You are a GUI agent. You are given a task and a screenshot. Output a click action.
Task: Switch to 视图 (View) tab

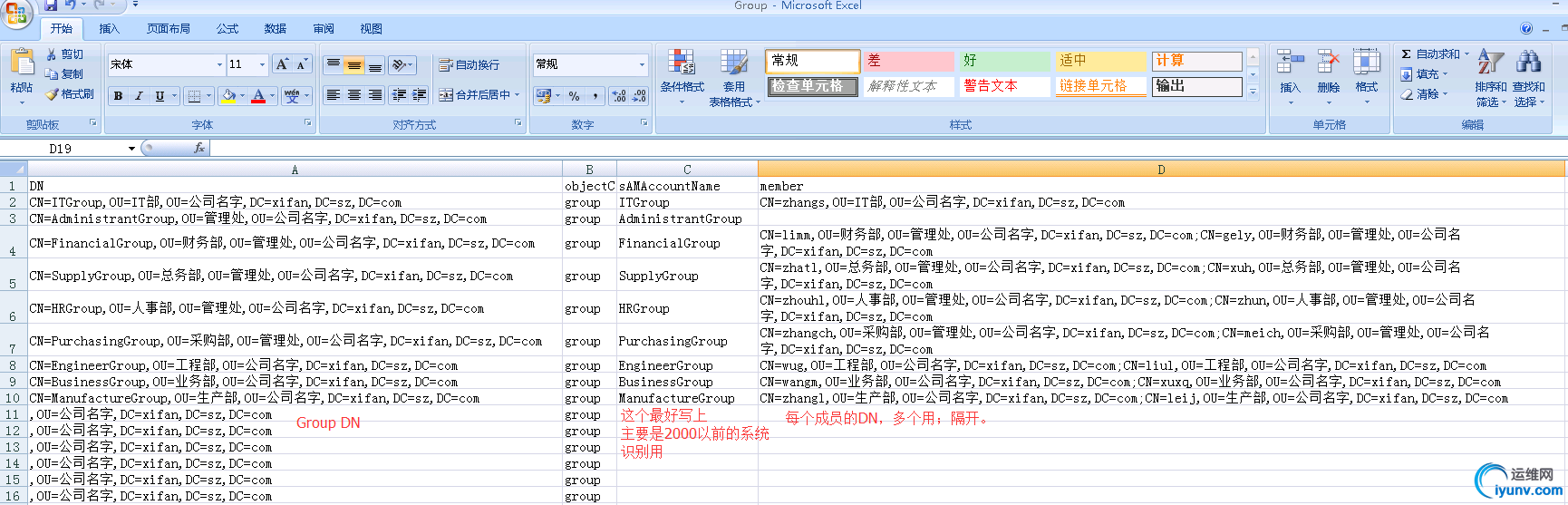point(372,29)
